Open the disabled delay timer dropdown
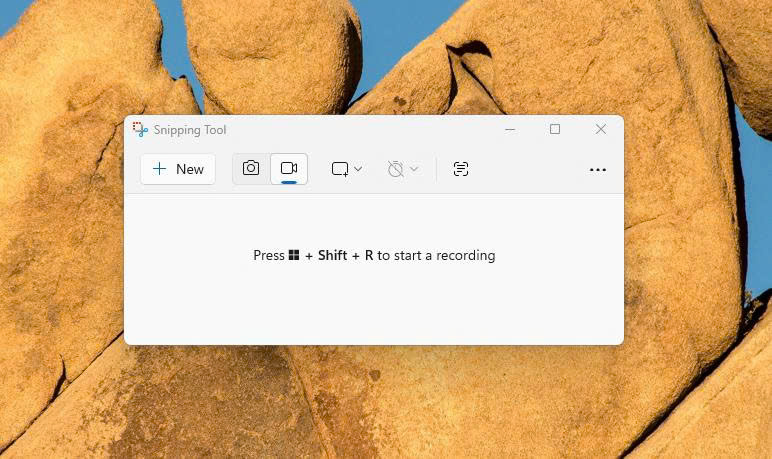The width and height of the screenshot is (772, 459). pyautogui.click(x=403, y=169)
